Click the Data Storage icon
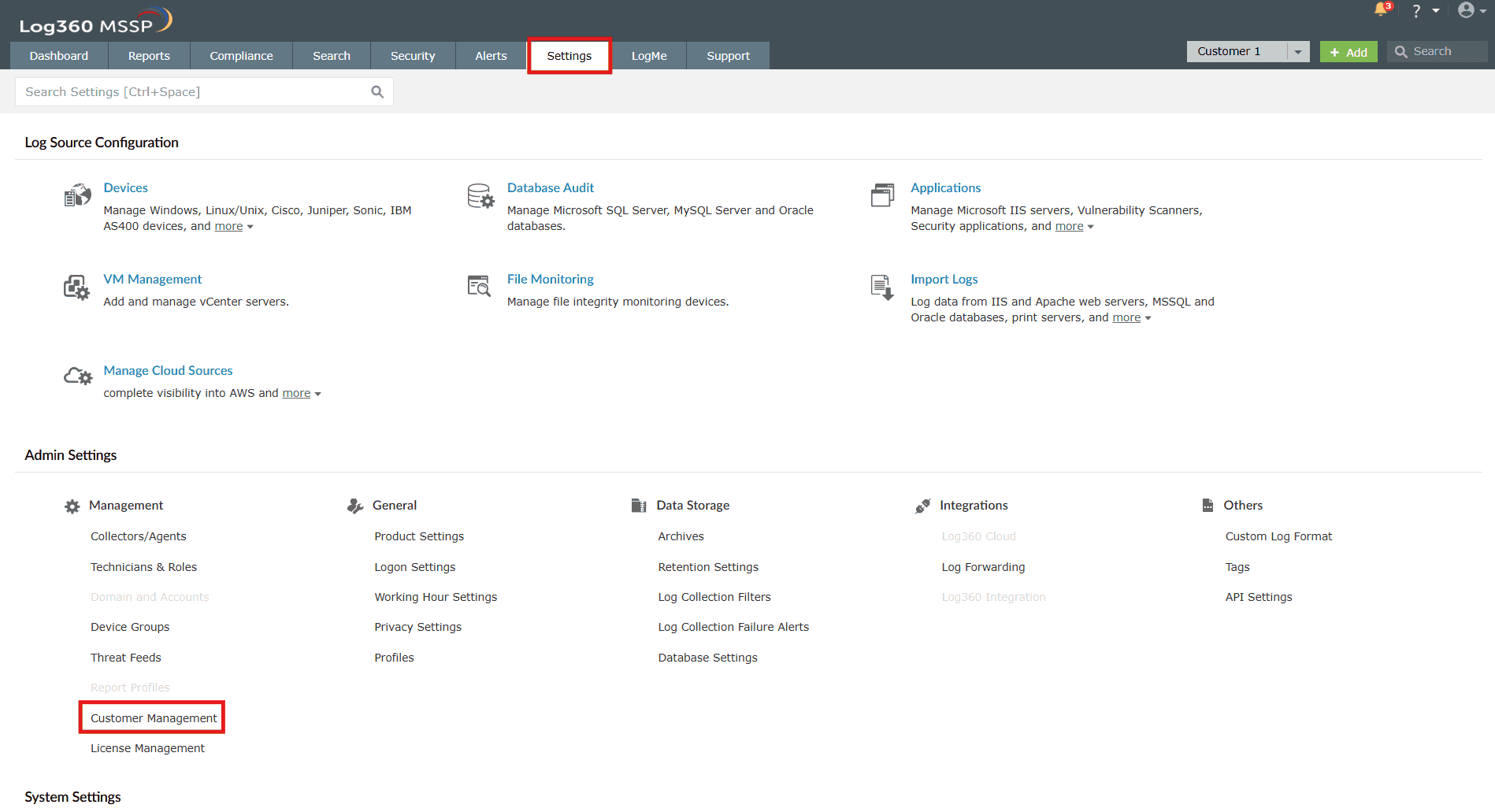The image size is (1495, 812). [x=639, y=506]
